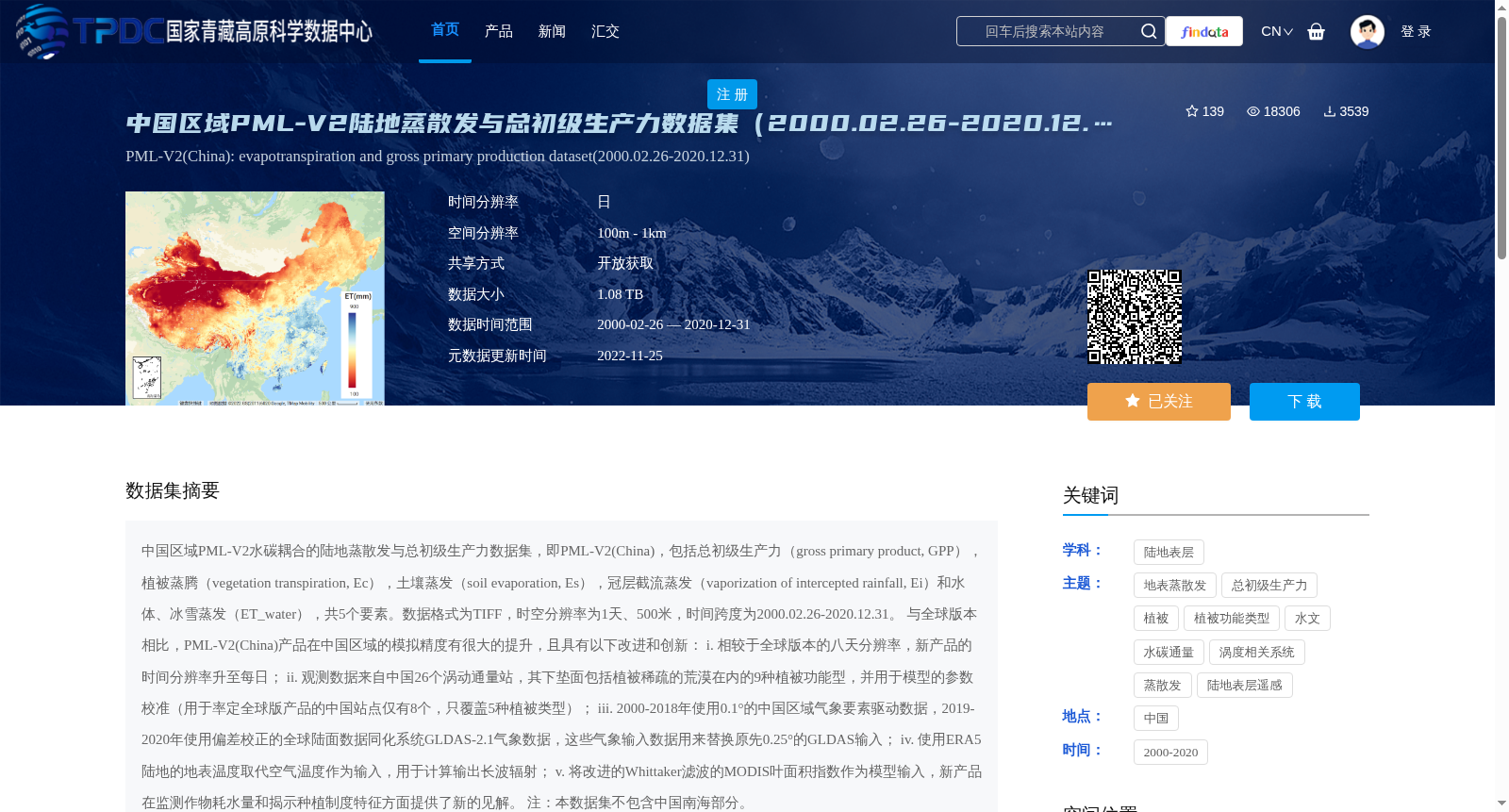Click the 开放获取 sharing mode value
This screenshot has height=812, width=1509.
625,263
